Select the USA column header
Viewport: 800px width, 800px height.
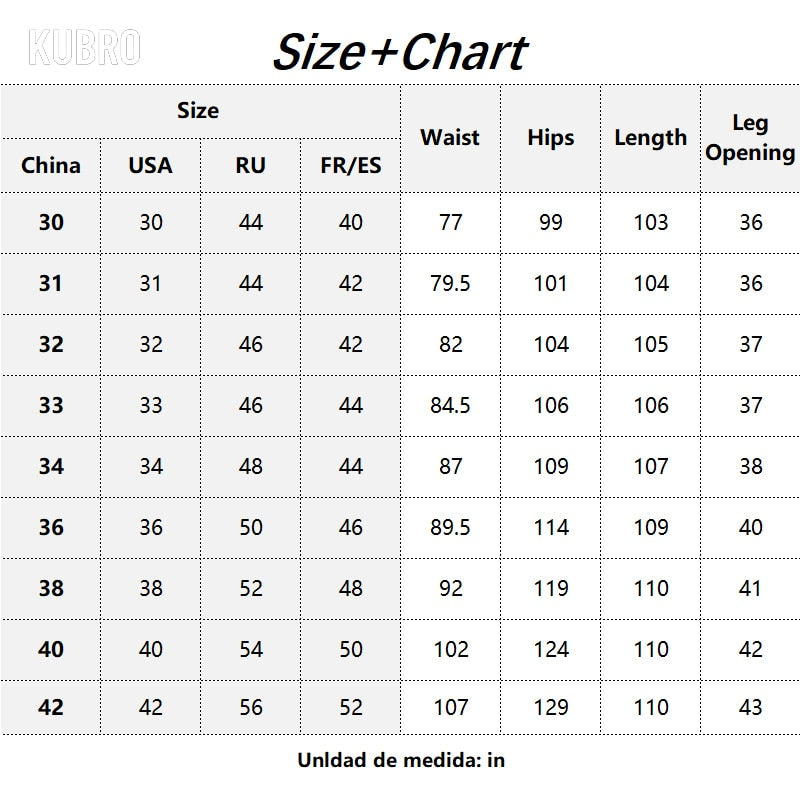151,165
